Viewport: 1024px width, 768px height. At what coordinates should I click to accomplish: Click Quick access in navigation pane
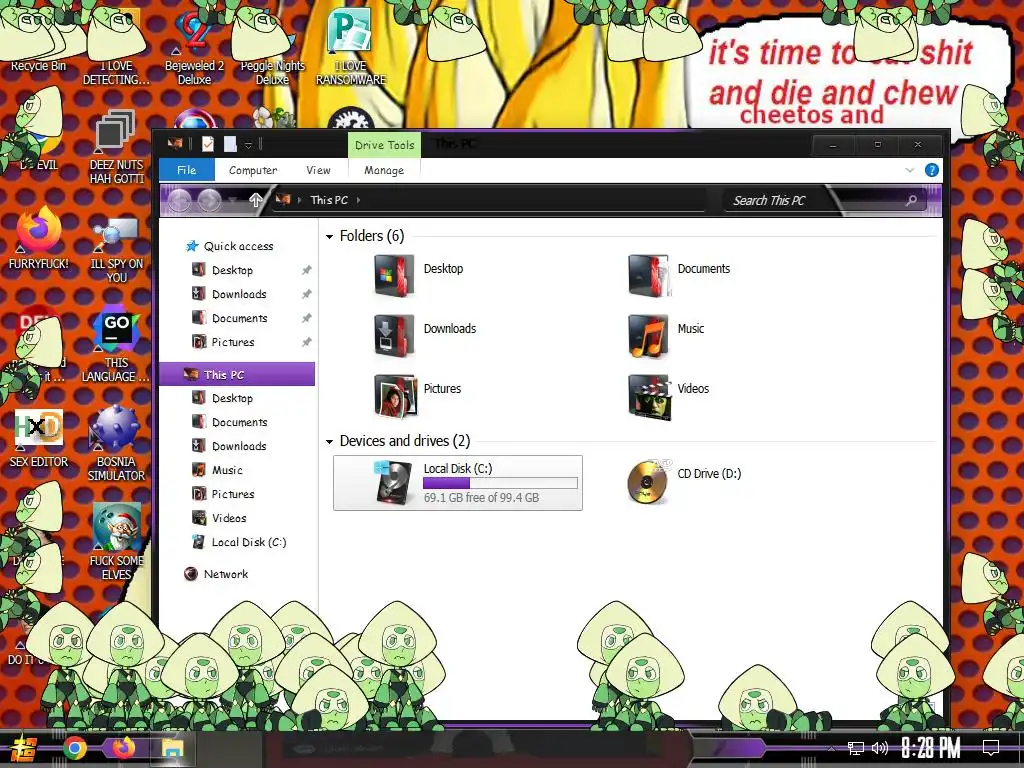238,246
